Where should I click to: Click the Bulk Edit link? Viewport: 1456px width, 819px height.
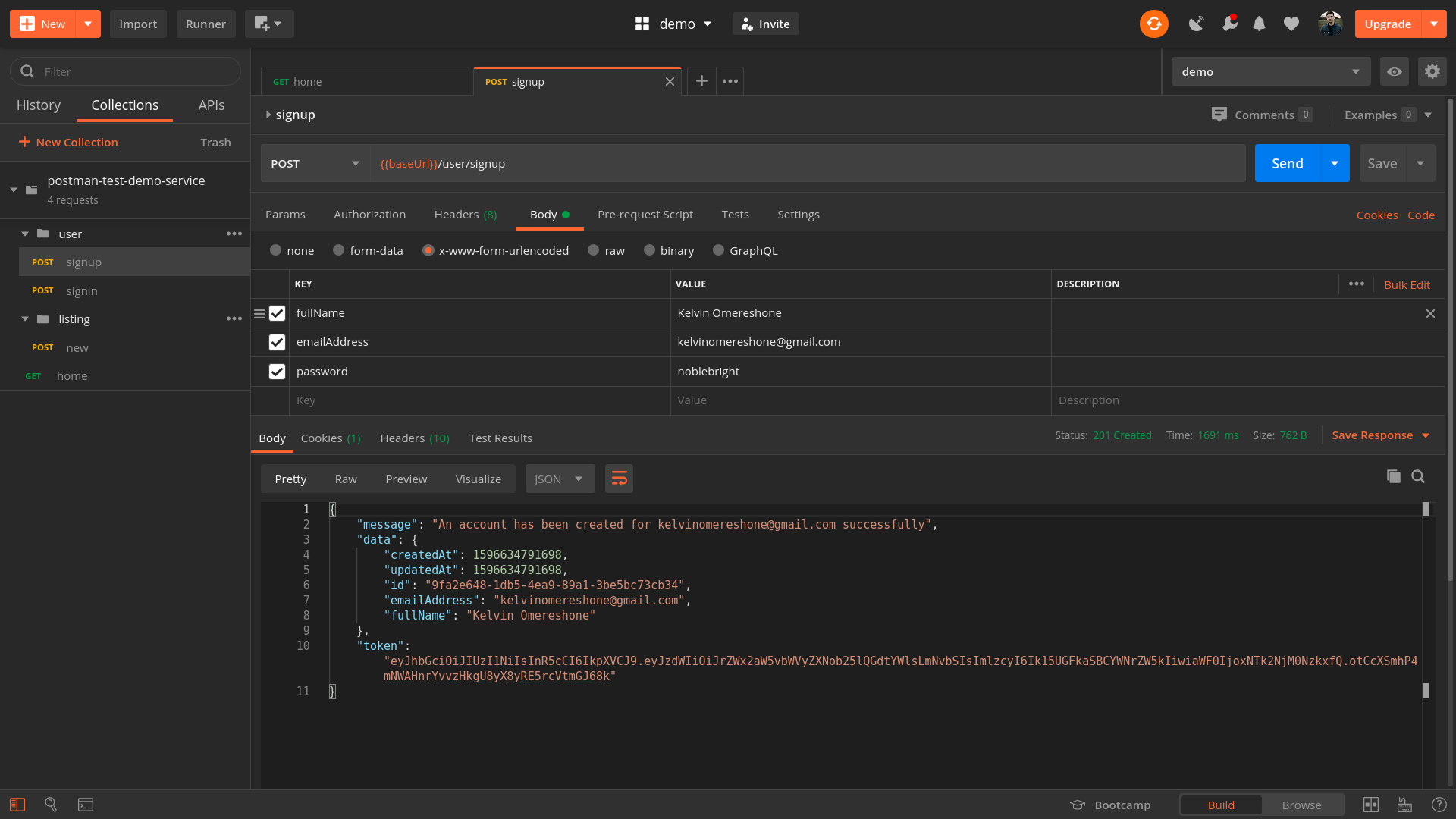click(x=1407, y=284)
